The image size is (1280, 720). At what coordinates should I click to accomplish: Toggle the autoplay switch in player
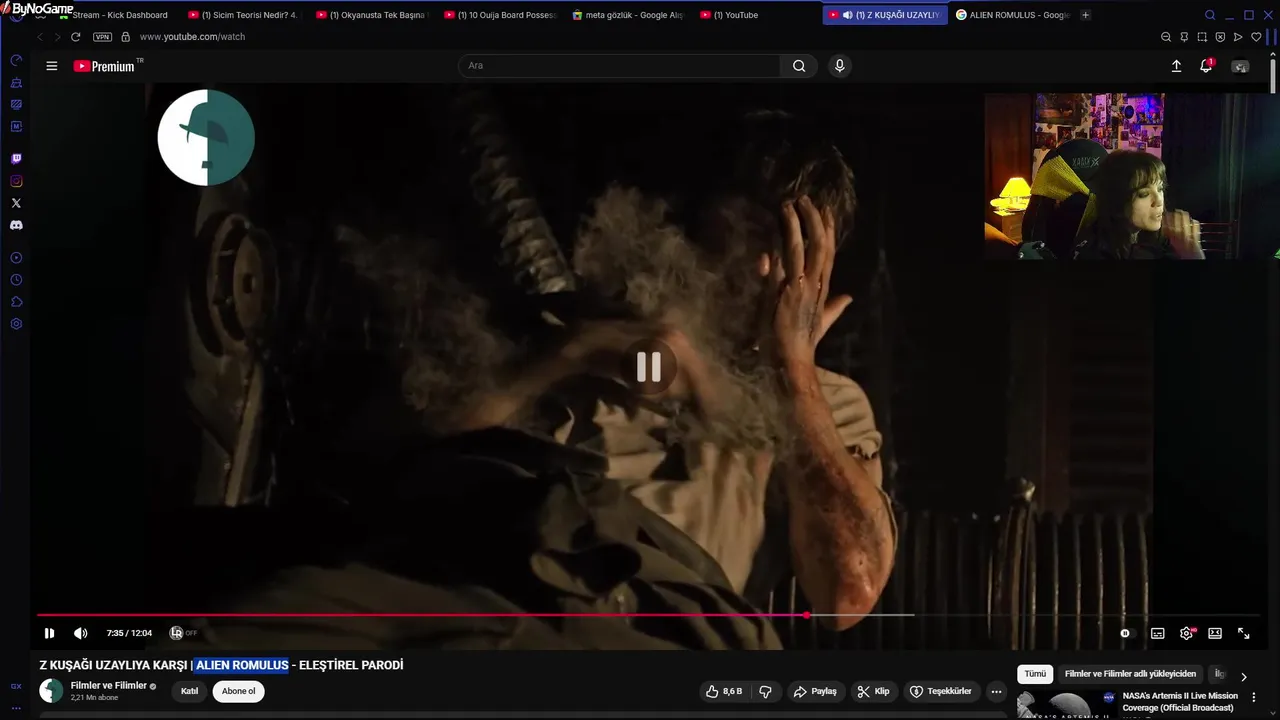(1125, 633)
